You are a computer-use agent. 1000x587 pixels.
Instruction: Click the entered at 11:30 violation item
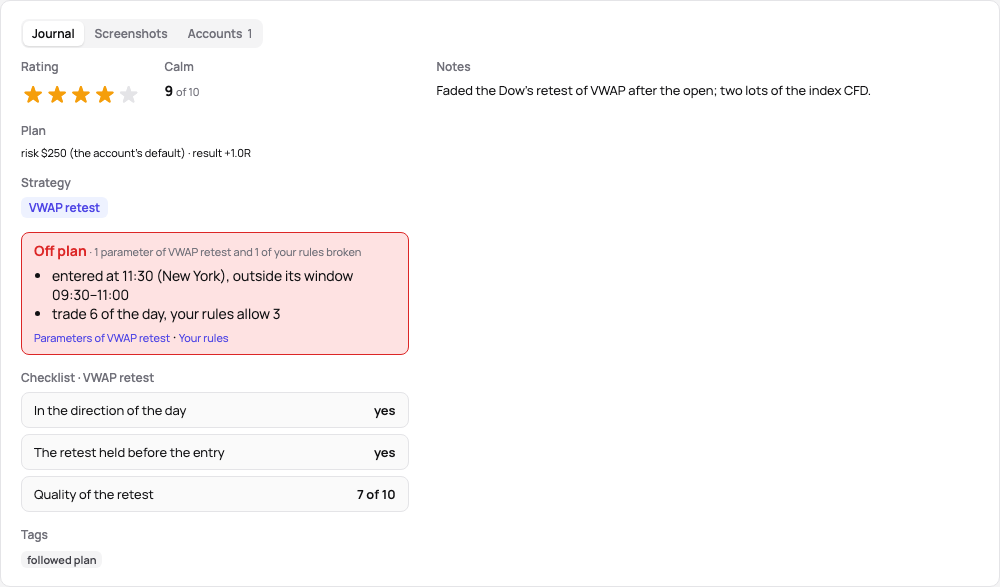[x=202, y=285]
